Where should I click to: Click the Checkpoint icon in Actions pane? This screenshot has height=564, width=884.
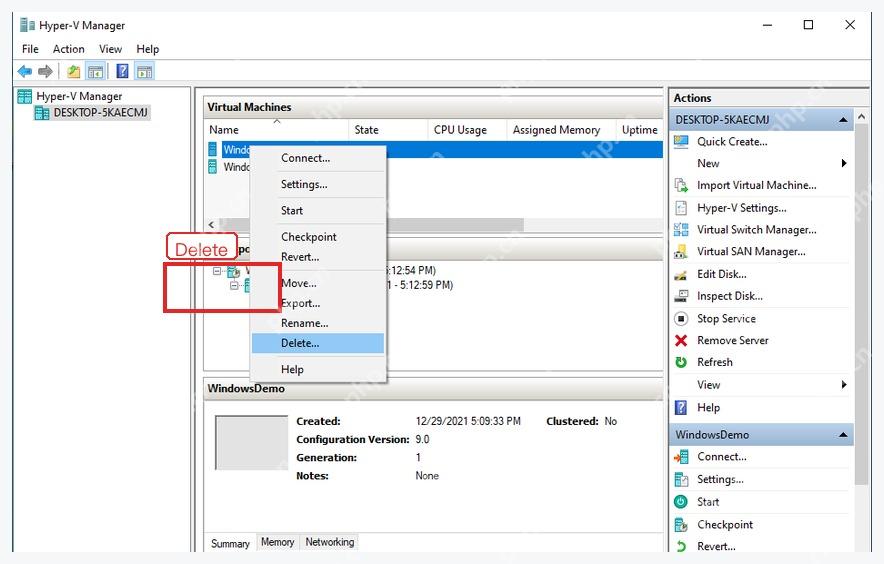point(681,525)
